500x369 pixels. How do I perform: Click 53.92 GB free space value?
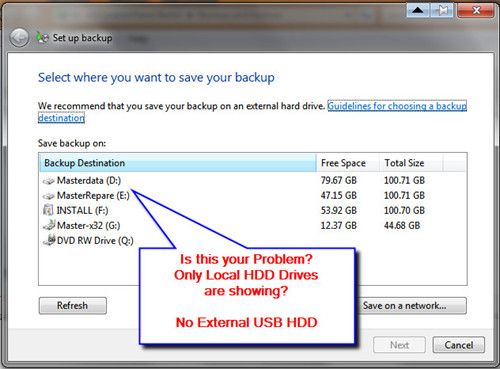point(339,211)
